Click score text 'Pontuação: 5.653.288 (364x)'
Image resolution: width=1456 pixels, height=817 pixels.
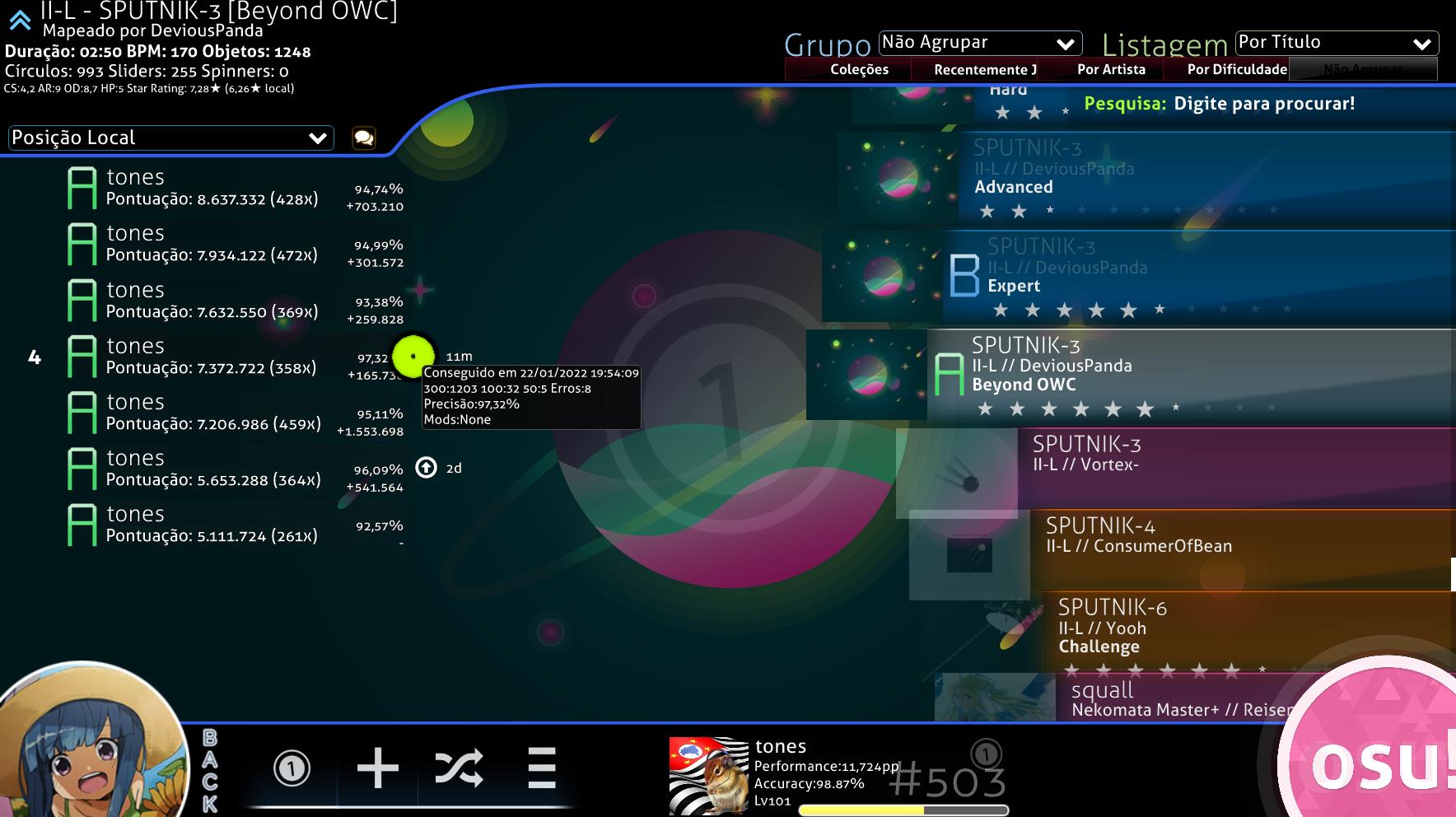pos(213,480)
